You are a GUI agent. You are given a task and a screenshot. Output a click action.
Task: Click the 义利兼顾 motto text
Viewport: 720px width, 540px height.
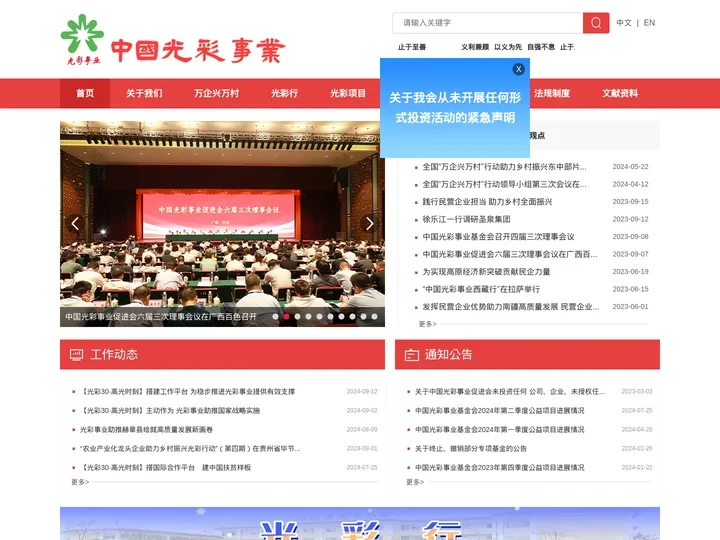475,47
